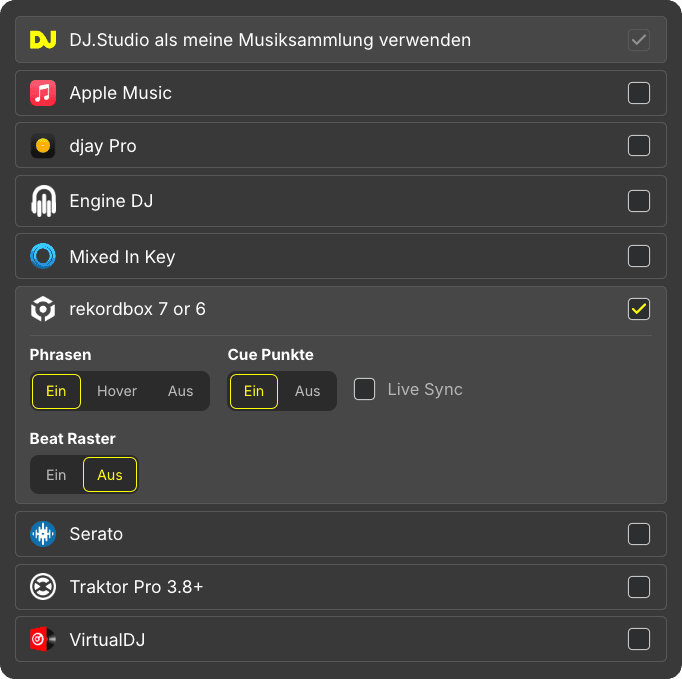The width and height of the screenshot is (682, 679).
Task: Click the 'Traktor Pro 3.8+' label
Action: (136, 587)
